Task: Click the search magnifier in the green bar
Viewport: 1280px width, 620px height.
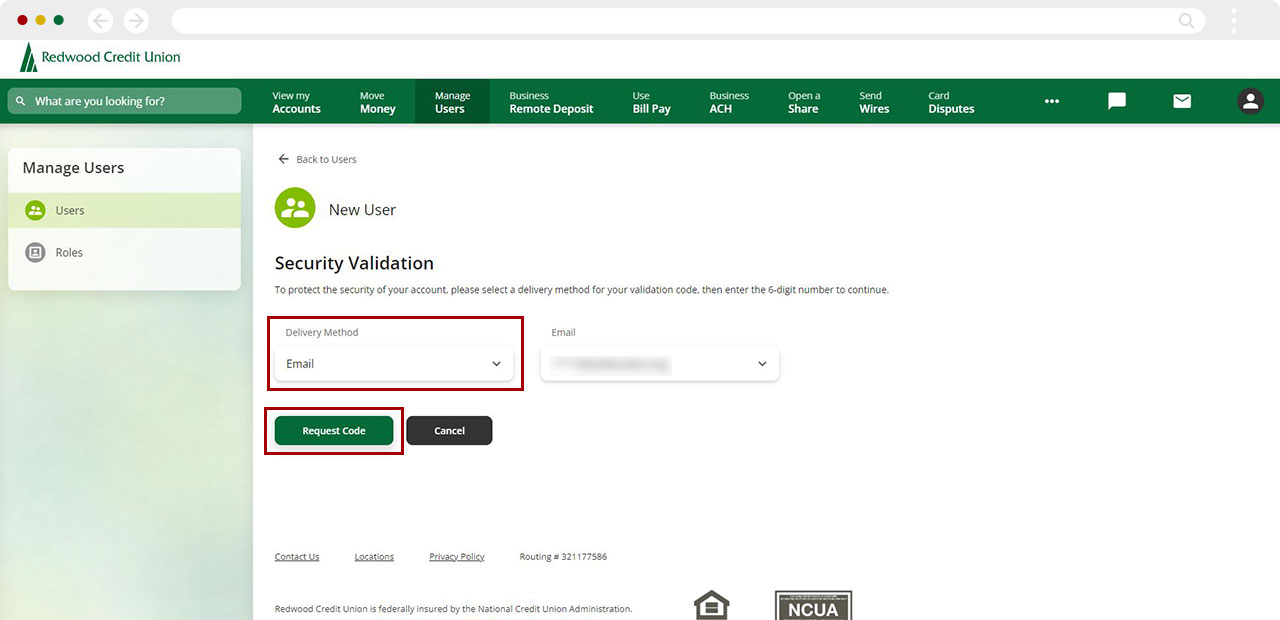Action: tap(20, 101)
